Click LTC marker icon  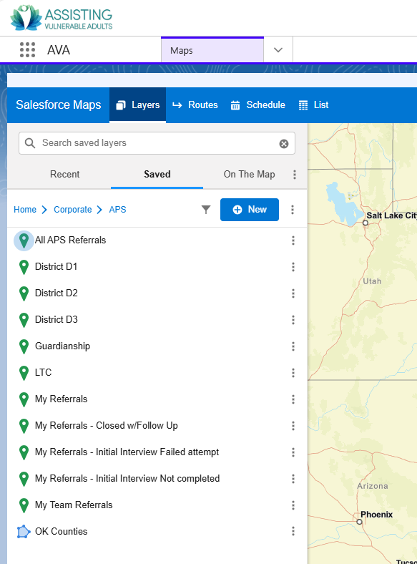pos(24,373)
